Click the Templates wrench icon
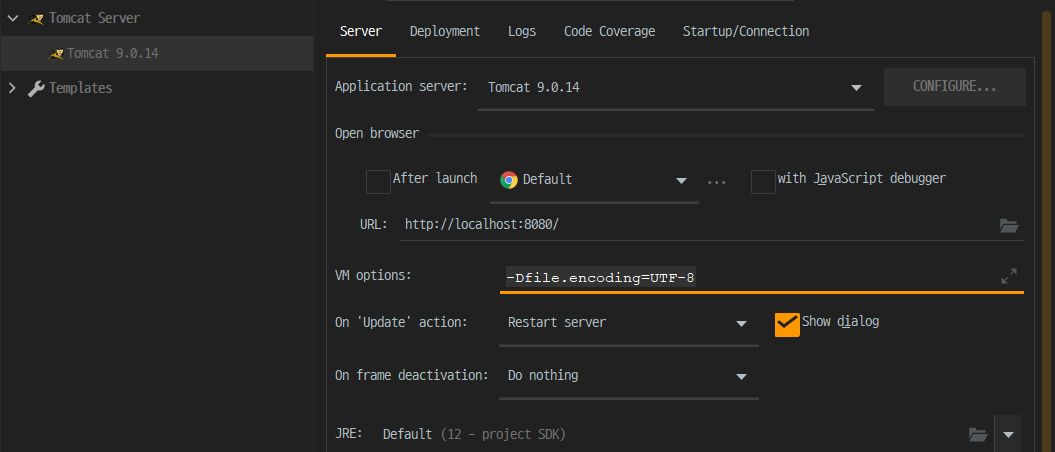 (x=36, y=88)
